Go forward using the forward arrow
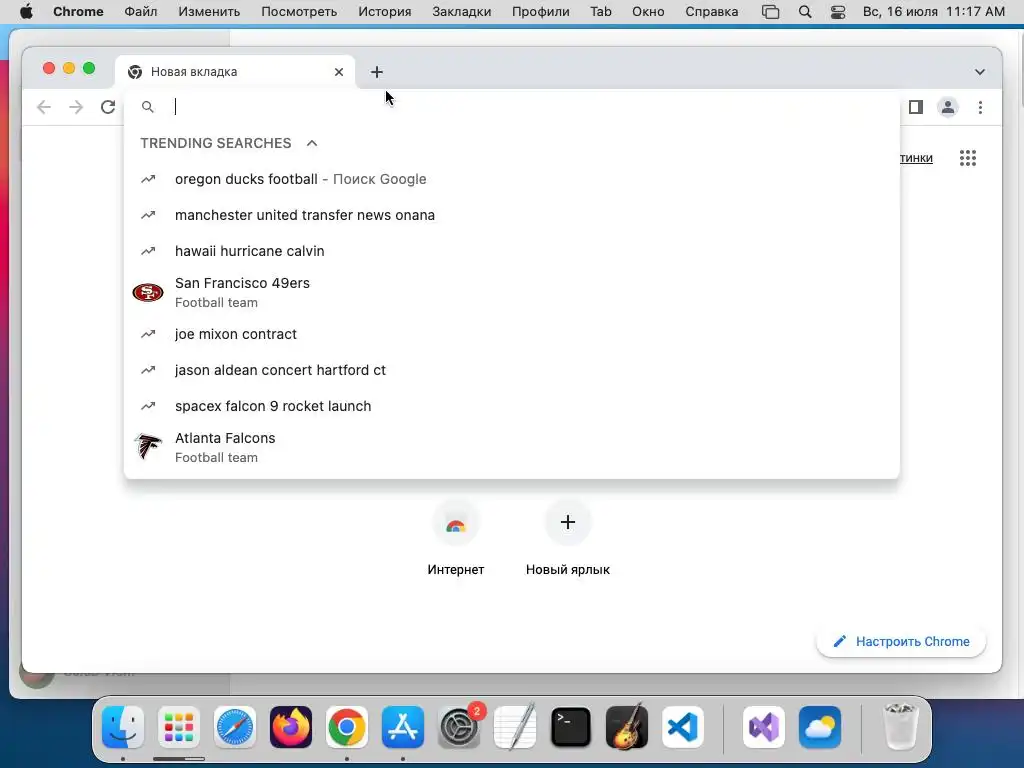1024x768 pixels. pos(76,106)
